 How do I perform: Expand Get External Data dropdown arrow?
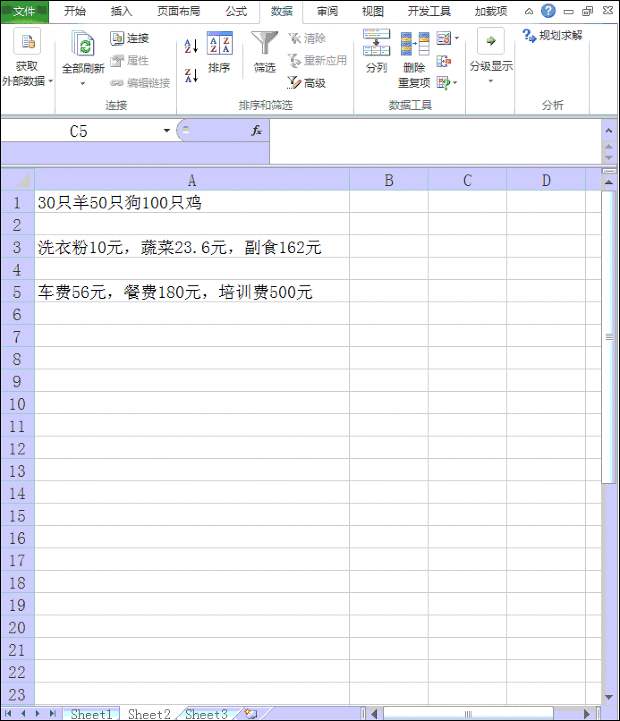point(51,82)
